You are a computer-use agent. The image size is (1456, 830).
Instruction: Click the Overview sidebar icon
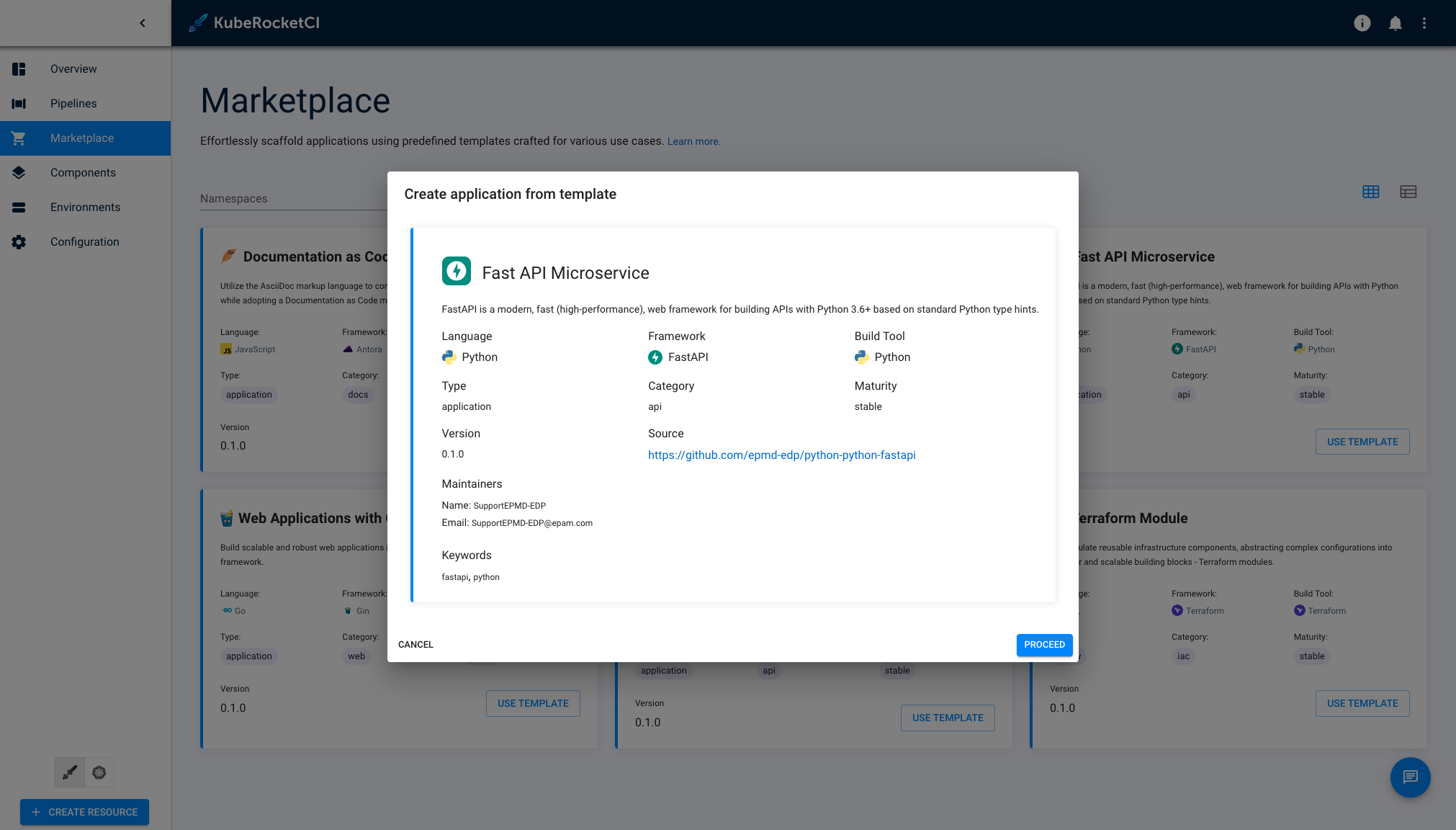[19, 69]
